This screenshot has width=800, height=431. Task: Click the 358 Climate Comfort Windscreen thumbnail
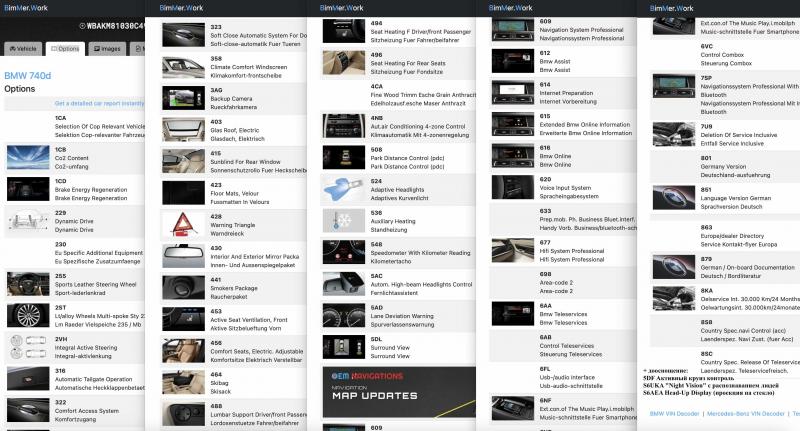(184, 67)
